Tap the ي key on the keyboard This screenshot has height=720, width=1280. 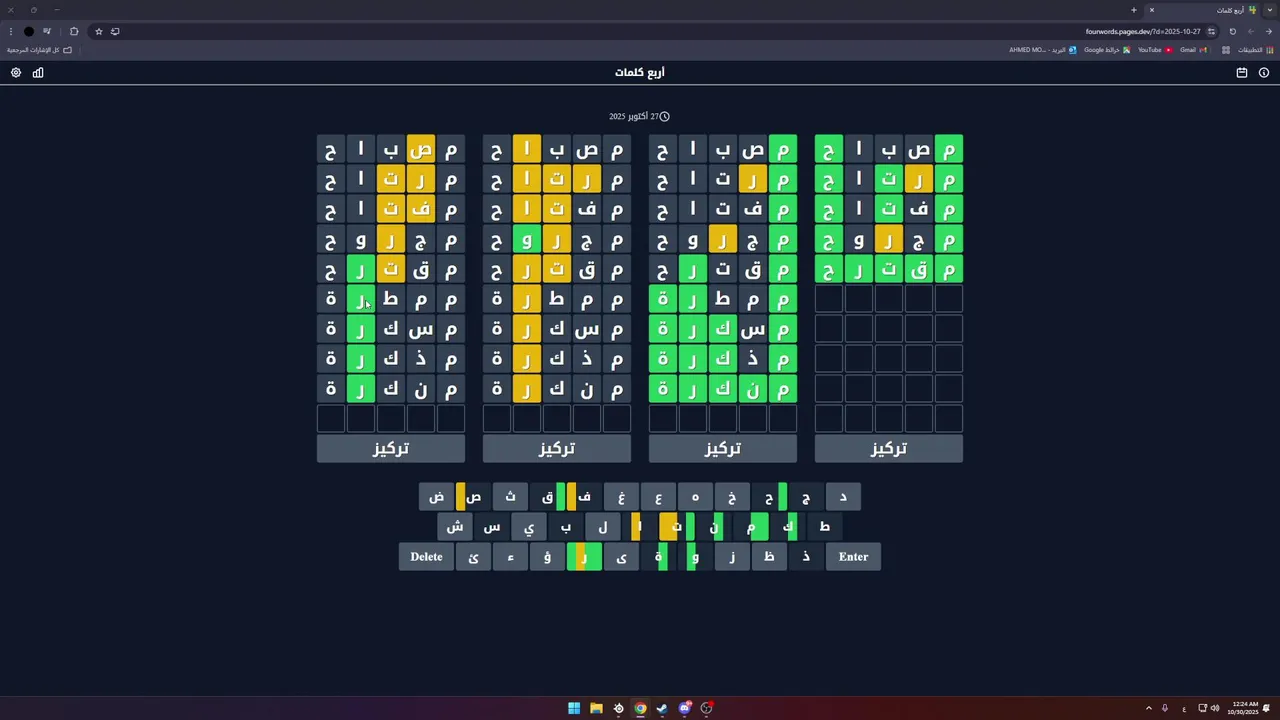(x=528, y=527)
